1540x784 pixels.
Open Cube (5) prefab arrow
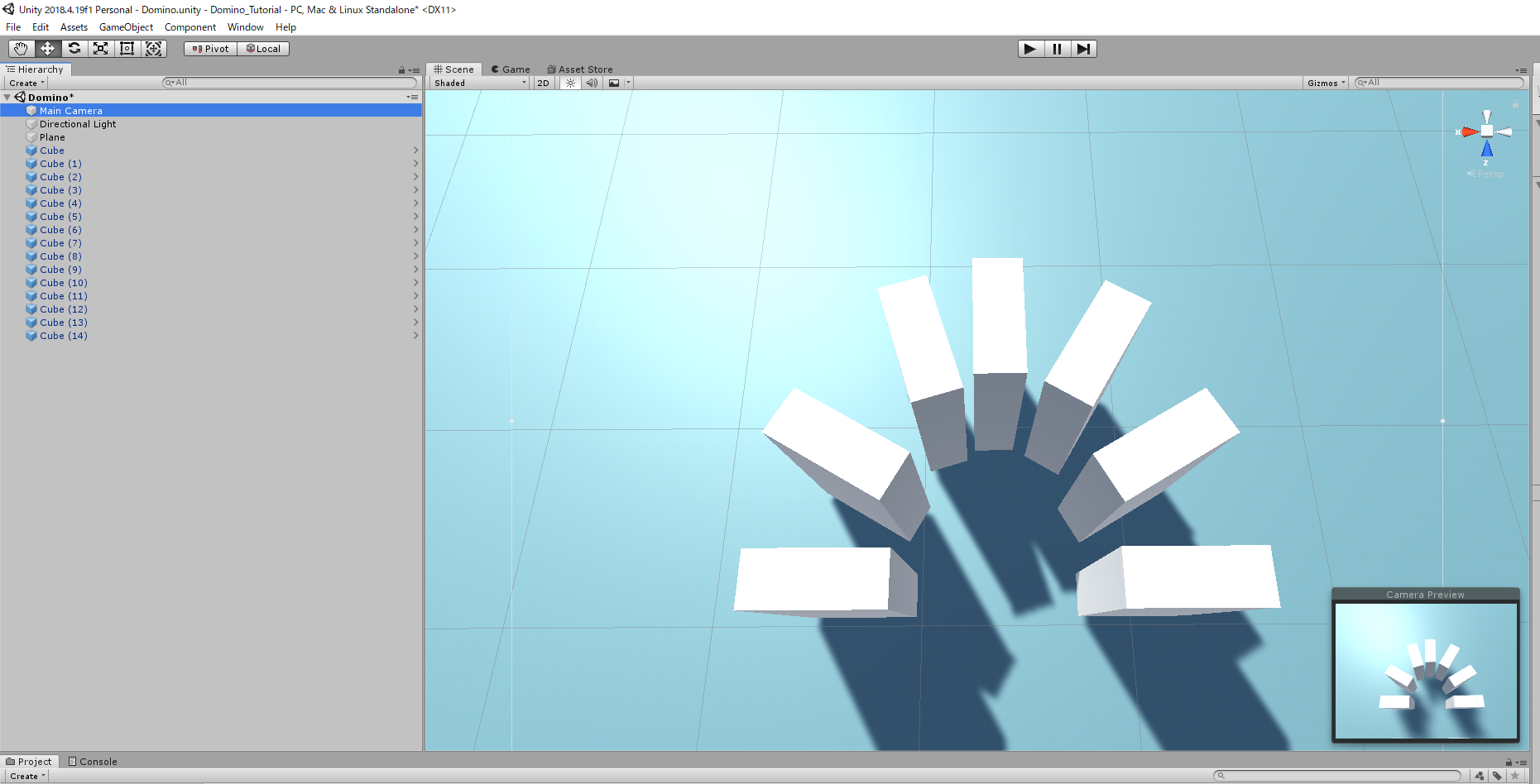(x=415, y=217)
